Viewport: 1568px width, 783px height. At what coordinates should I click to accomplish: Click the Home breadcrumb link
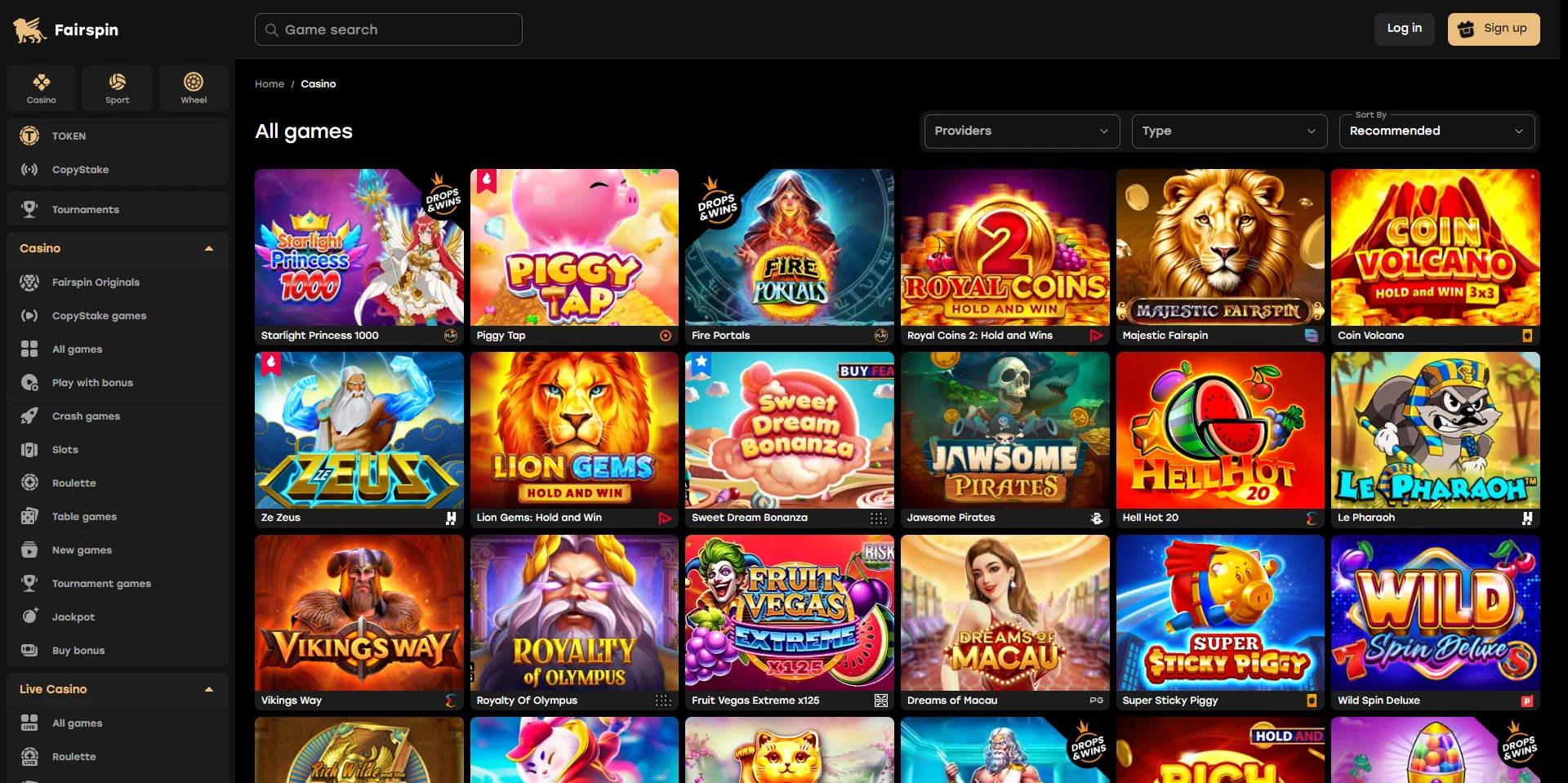click(x=269, y=84)
